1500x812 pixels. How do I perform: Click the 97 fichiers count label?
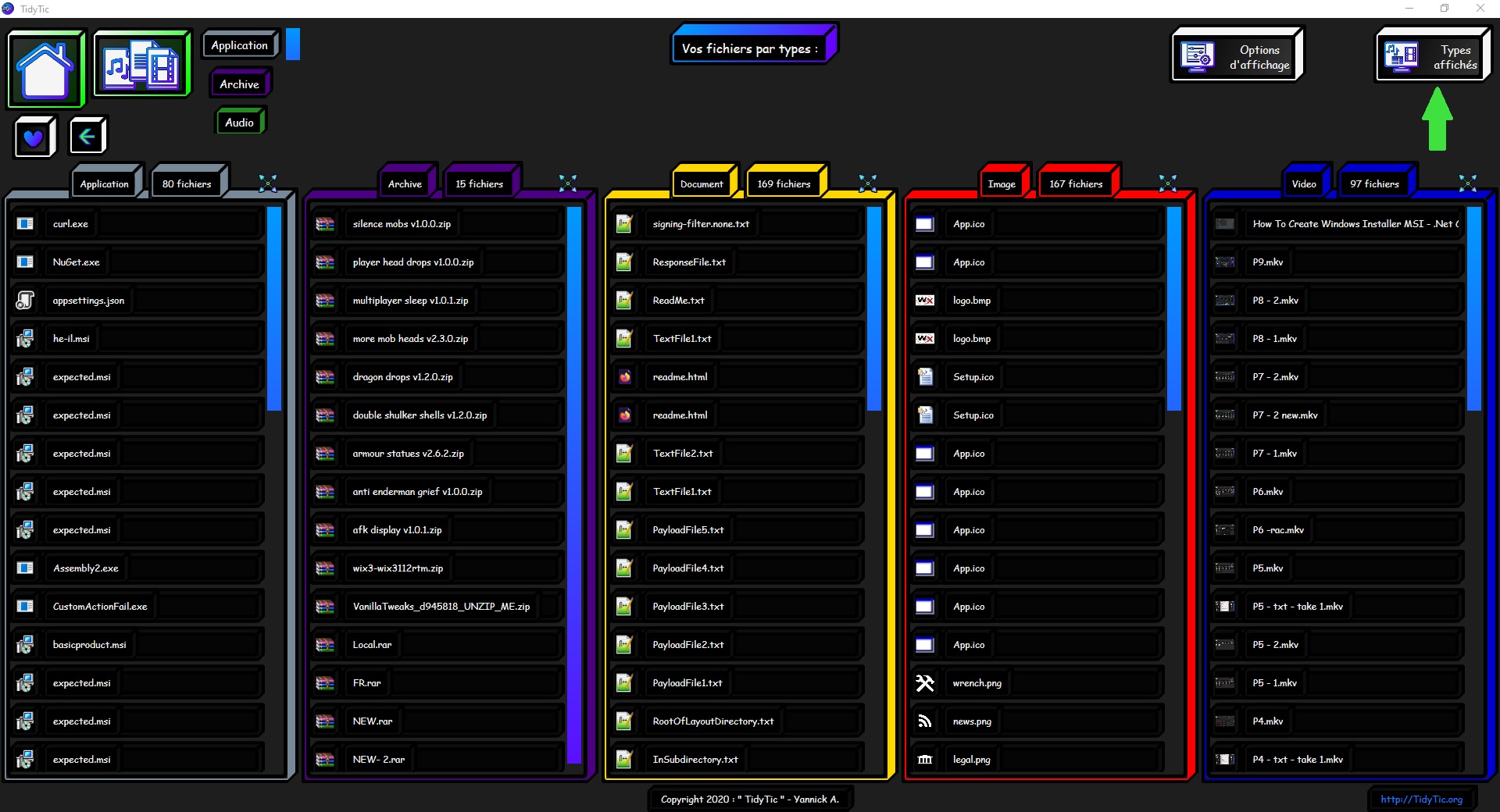(1374, 184)
